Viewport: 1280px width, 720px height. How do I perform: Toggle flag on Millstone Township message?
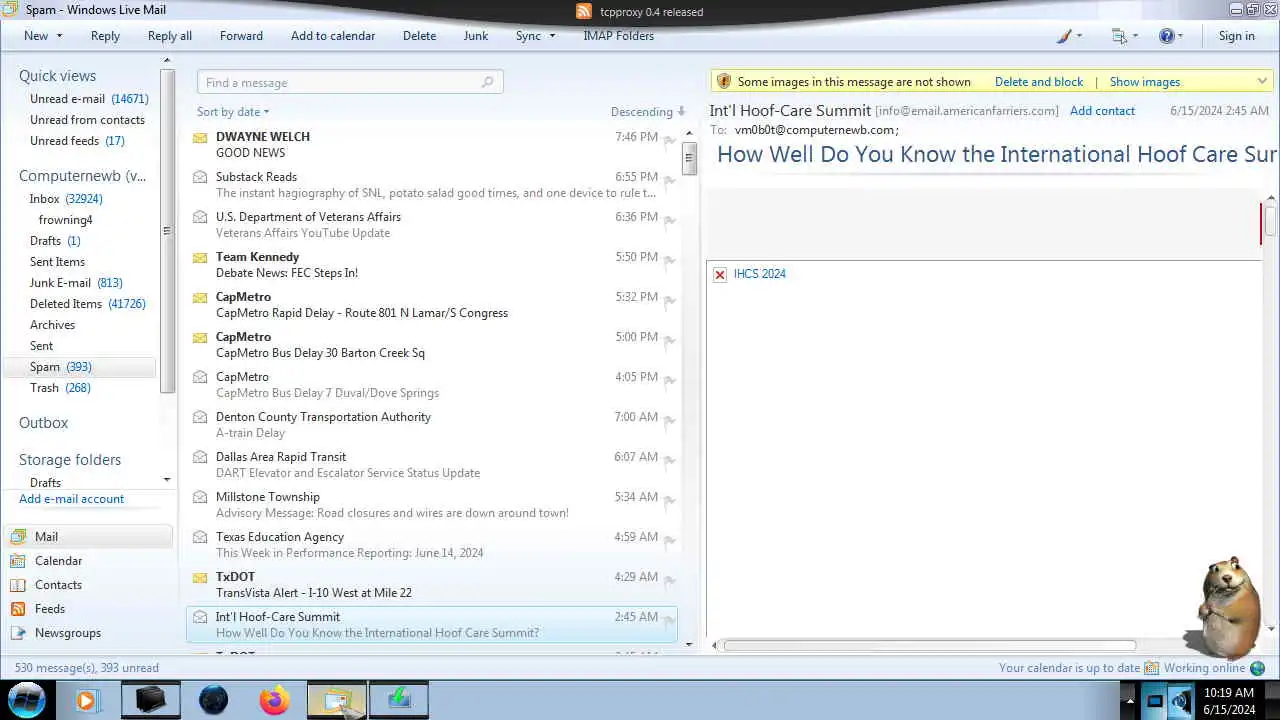point(669,501)
